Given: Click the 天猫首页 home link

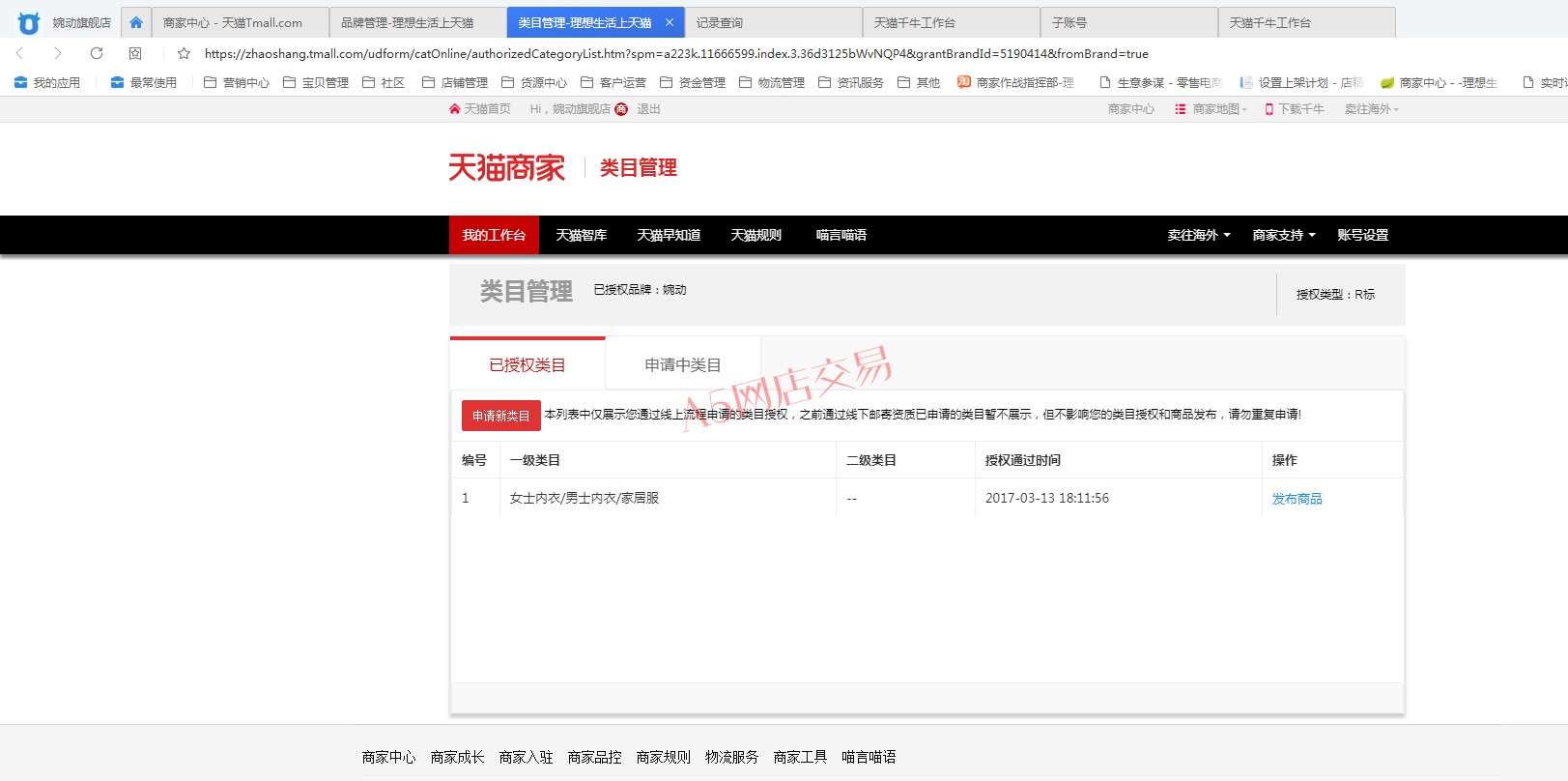Looking at the screenshot, I should point(480,109).
